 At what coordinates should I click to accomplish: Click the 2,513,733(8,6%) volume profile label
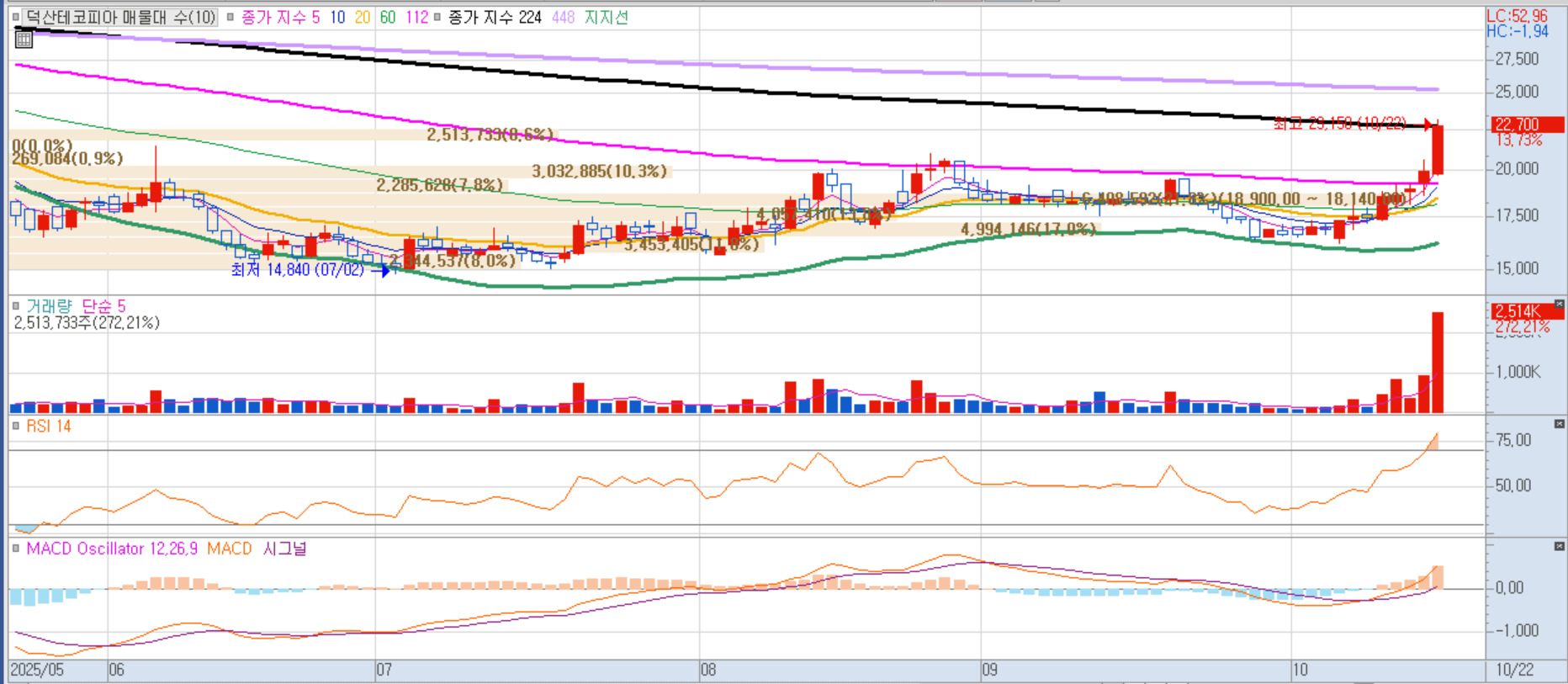pyautogui.click(x=490, y=135)
